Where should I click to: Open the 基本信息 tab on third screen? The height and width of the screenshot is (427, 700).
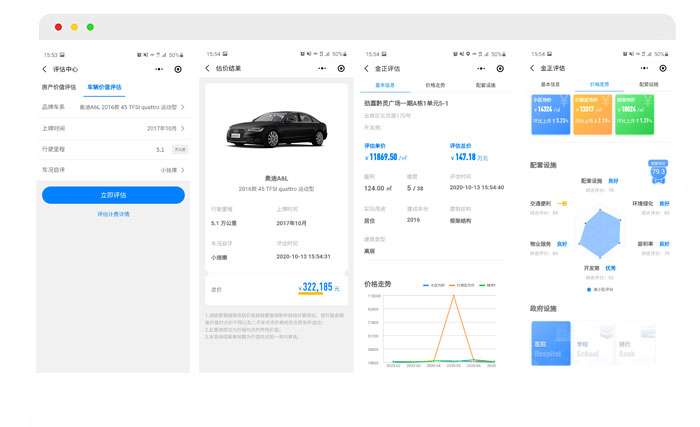(x=385, y=85)
